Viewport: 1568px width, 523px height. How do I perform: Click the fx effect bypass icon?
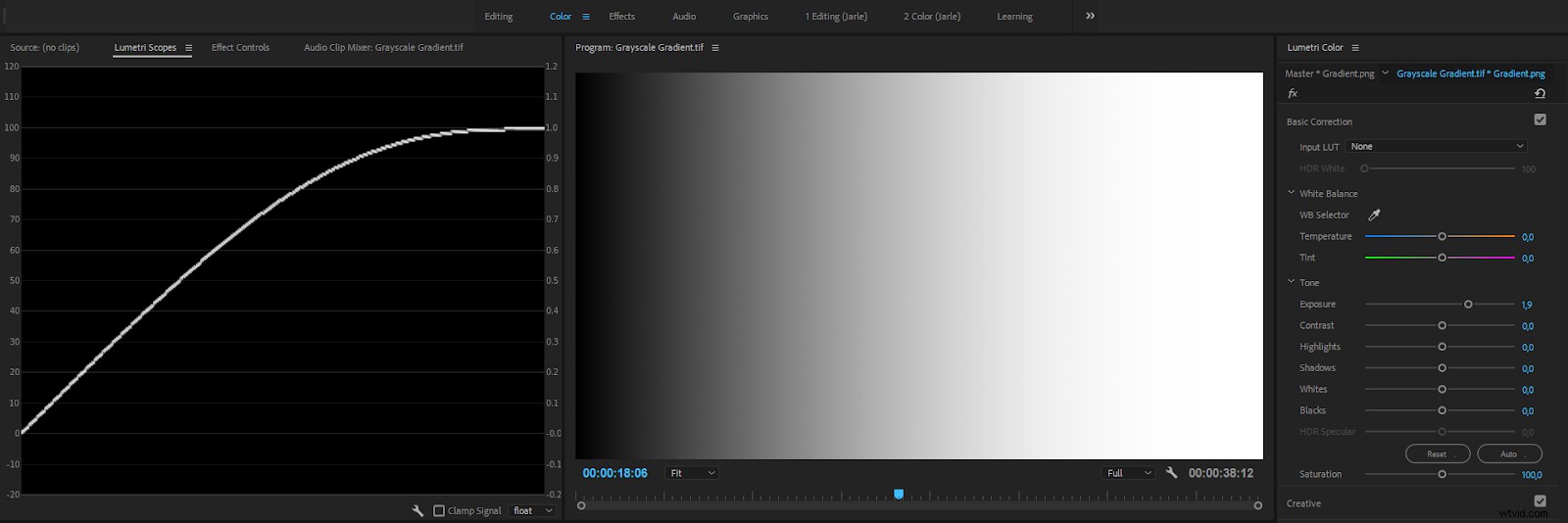pyautogui.click(x=1293, y=94)
